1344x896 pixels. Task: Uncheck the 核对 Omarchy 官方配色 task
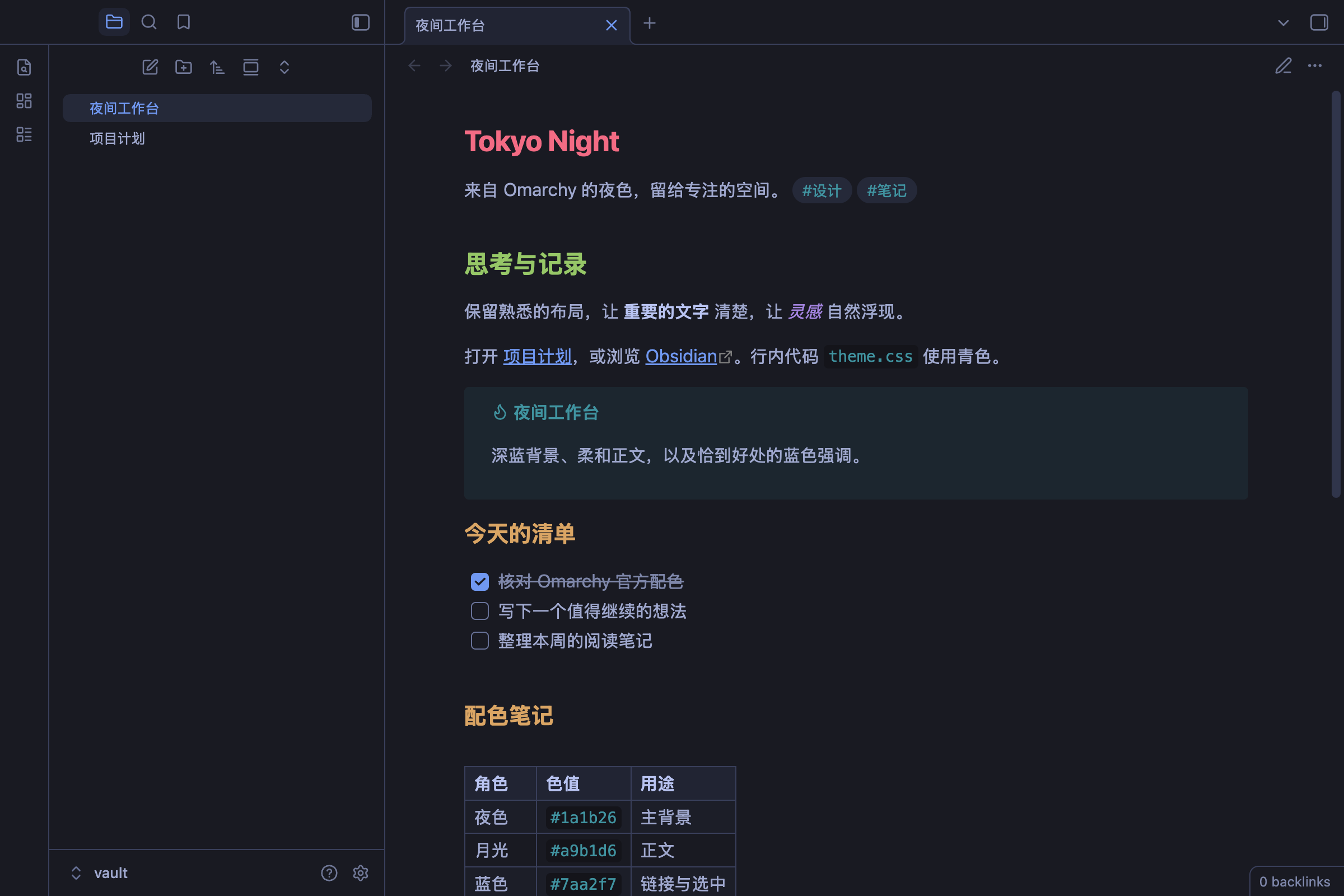[480, 582]
